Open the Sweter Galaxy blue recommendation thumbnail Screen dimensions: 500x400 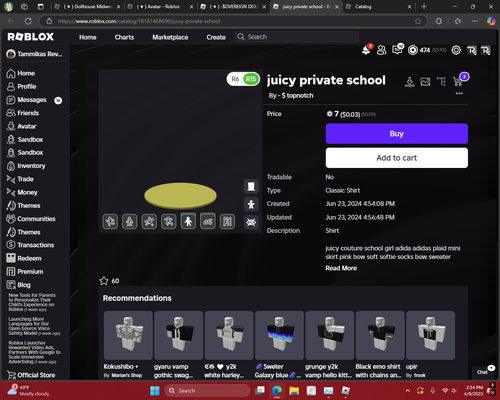[279, 335]
